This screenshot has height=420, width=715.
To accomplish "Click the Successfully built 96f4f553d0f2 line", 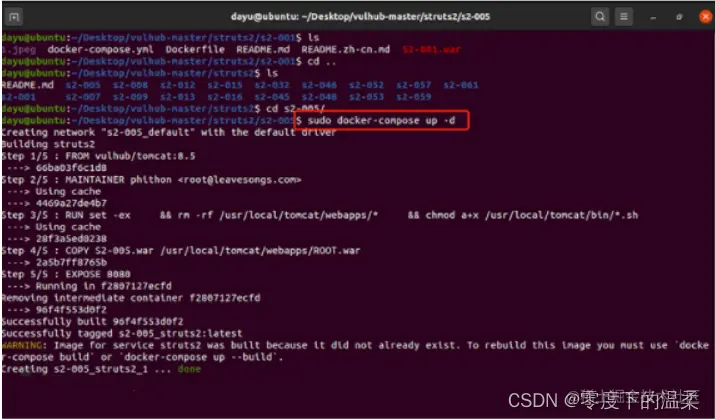I will (x=92, y=321).
